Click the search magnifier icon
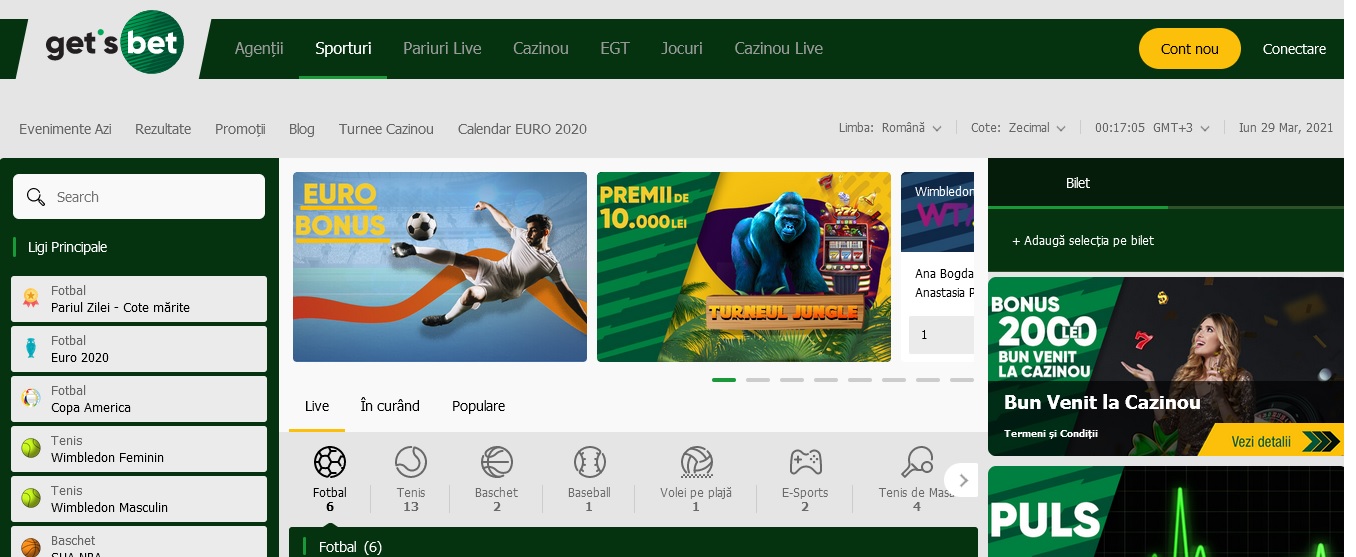 point(37,197)
